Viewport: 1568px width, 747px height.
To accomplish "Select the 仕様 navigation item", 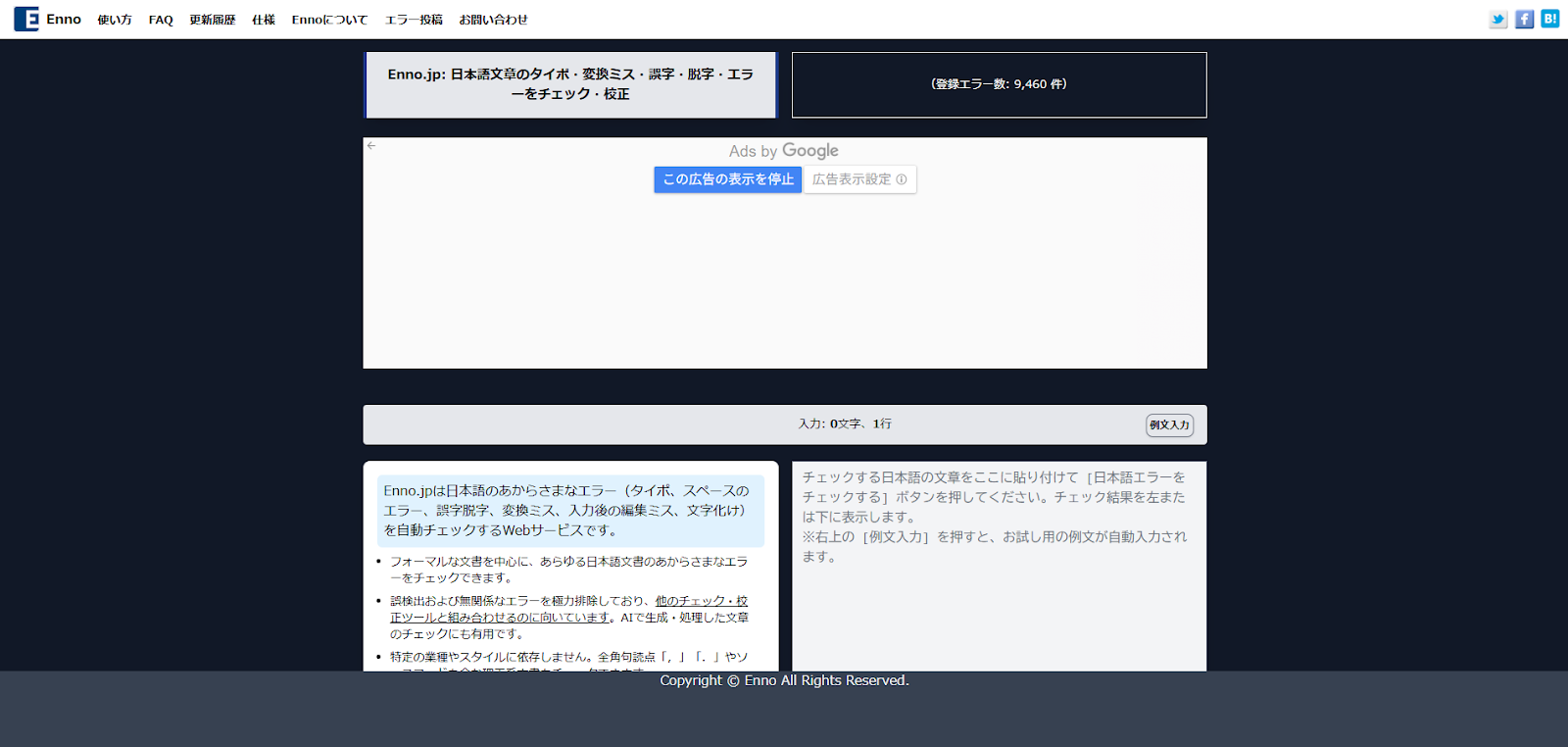I will 263,21.
